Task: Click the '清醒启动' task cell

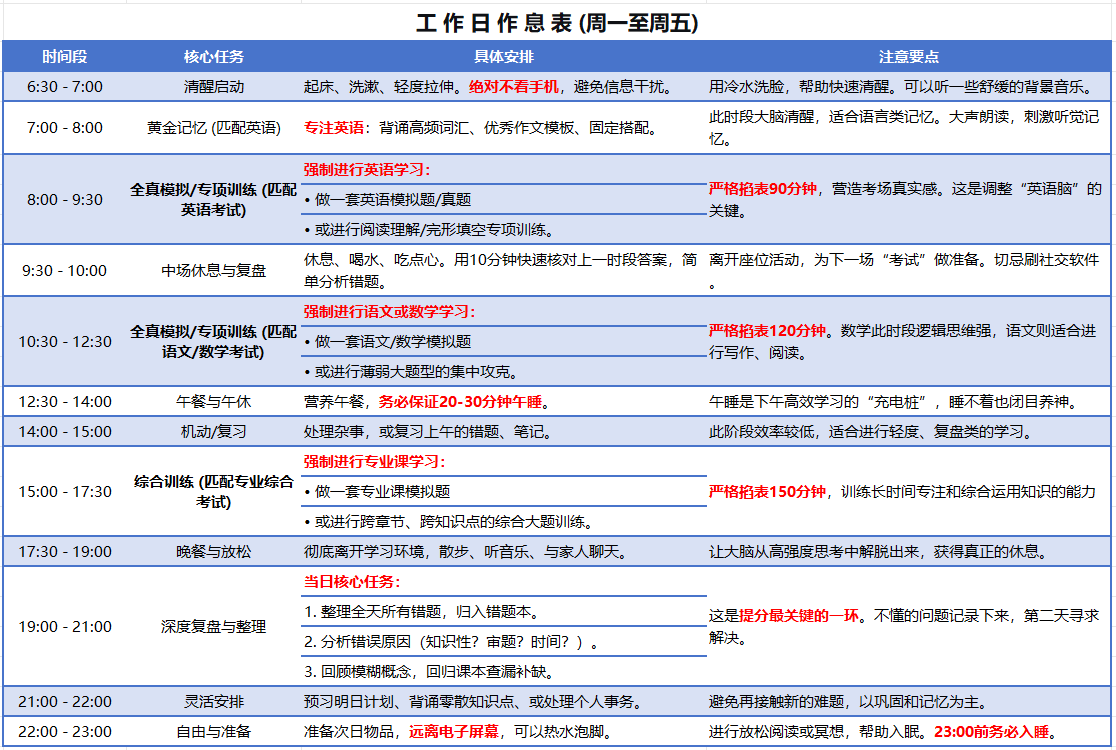Action: (x=214, y=87)
